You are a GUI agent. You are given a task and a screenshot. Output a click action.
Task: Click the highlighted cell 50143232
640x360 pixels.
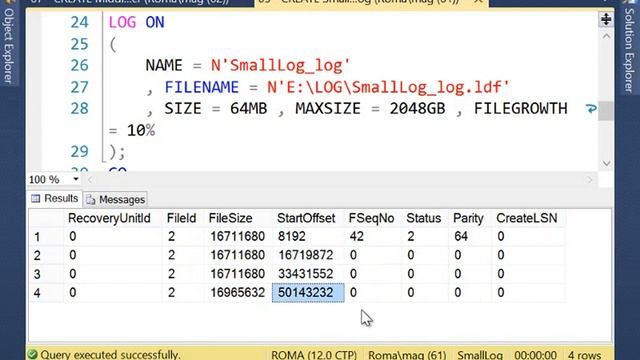[x=308, y=293]
